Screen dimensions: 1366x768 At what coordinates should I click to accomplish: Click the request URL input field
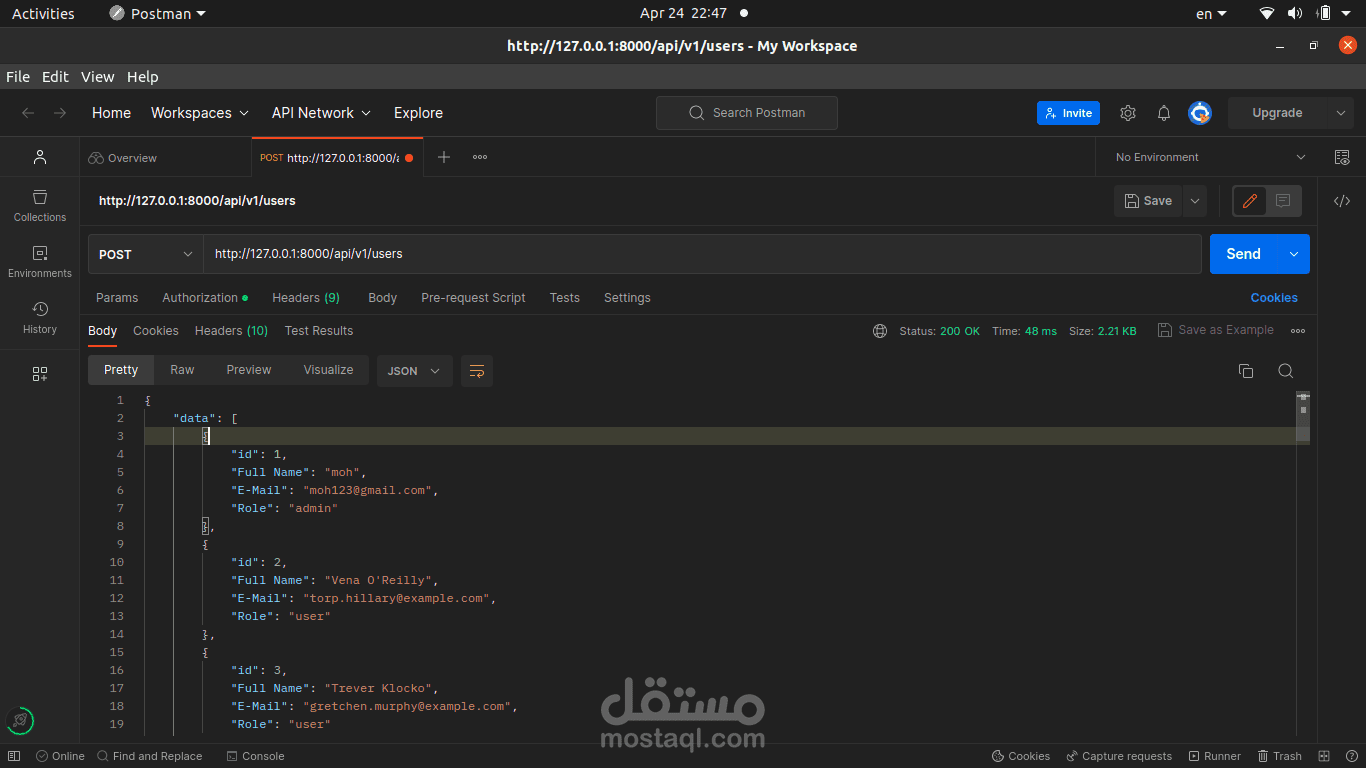click(702, 254)
